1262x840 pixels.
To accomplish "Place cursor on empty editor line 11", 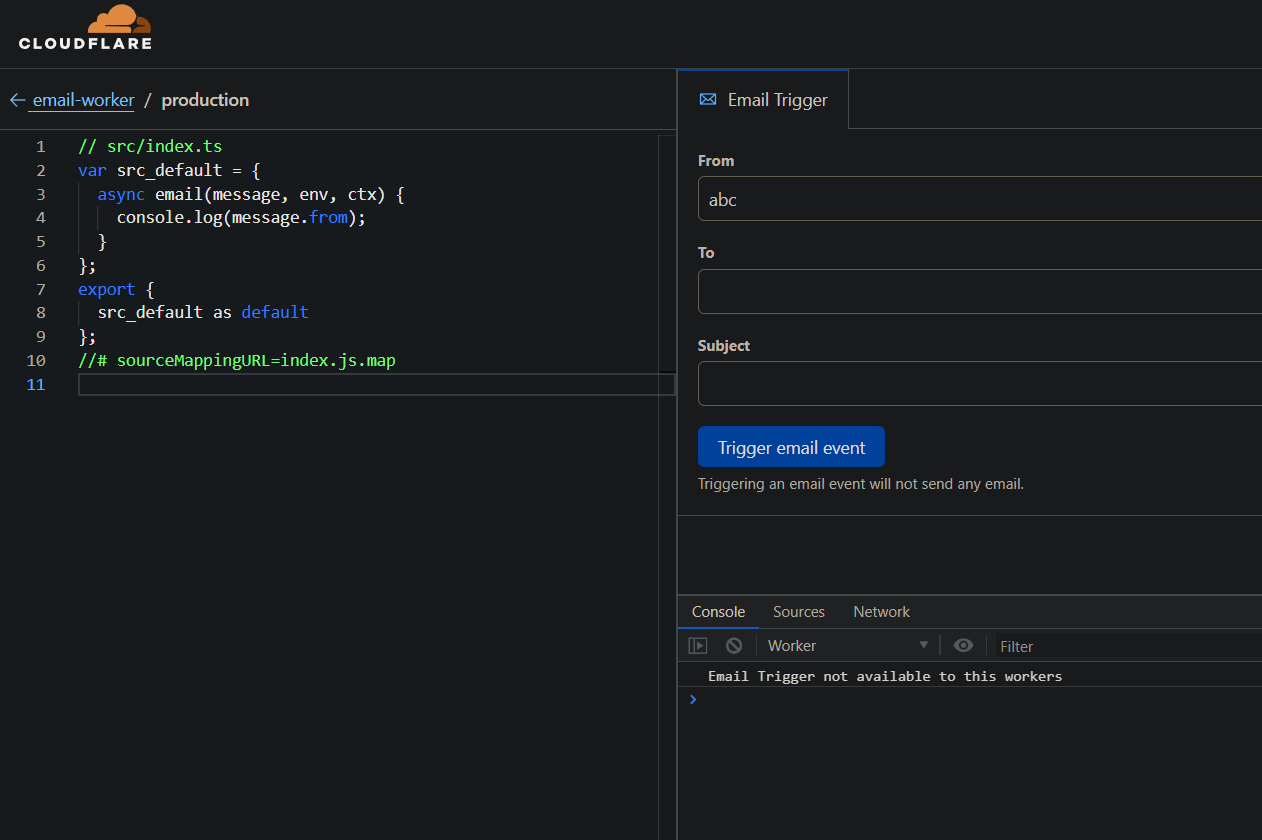I will point(370,385).
